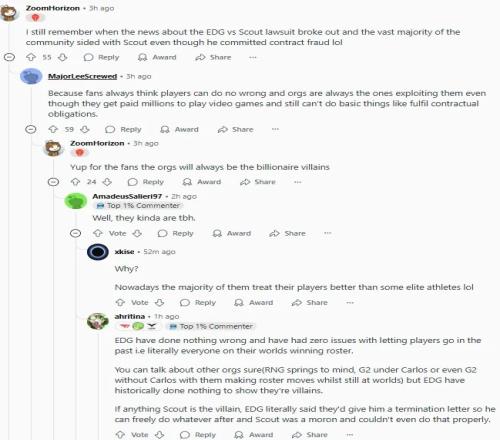Upvote ZoomHorizon's top comment with 55 points
This screenshot has width=500, height=440.
[x=31, y=57]
